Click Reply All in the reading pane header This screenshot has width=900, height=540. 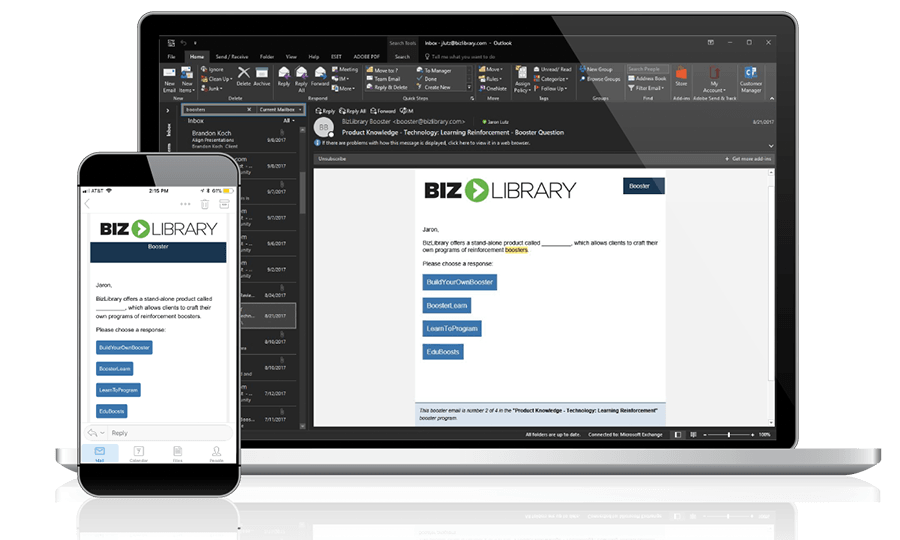pyautogui.click(x=352, y=111)
